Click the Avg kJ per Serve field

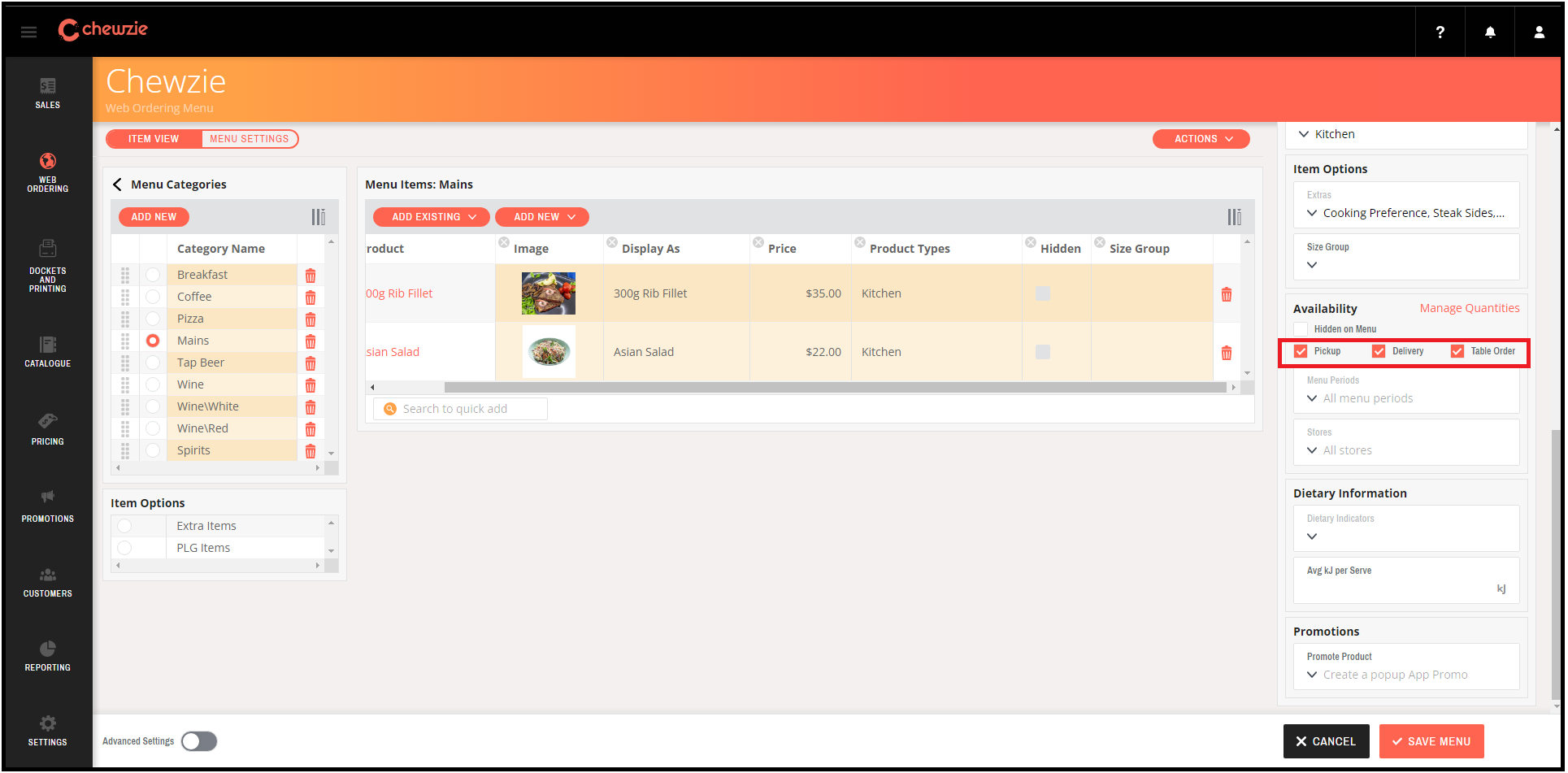1406,580
